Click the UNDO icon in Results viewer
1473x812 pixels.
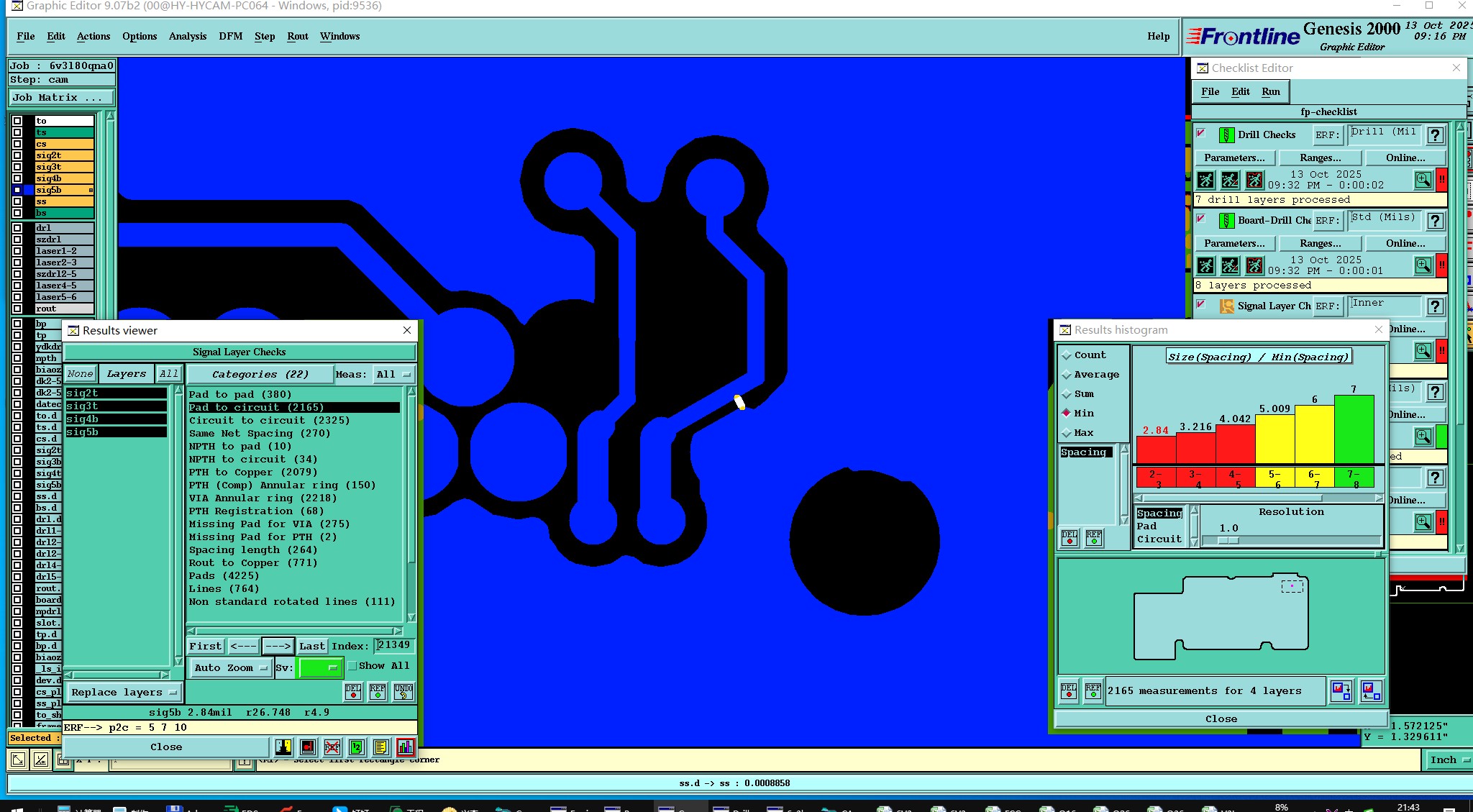pos(403,691)
